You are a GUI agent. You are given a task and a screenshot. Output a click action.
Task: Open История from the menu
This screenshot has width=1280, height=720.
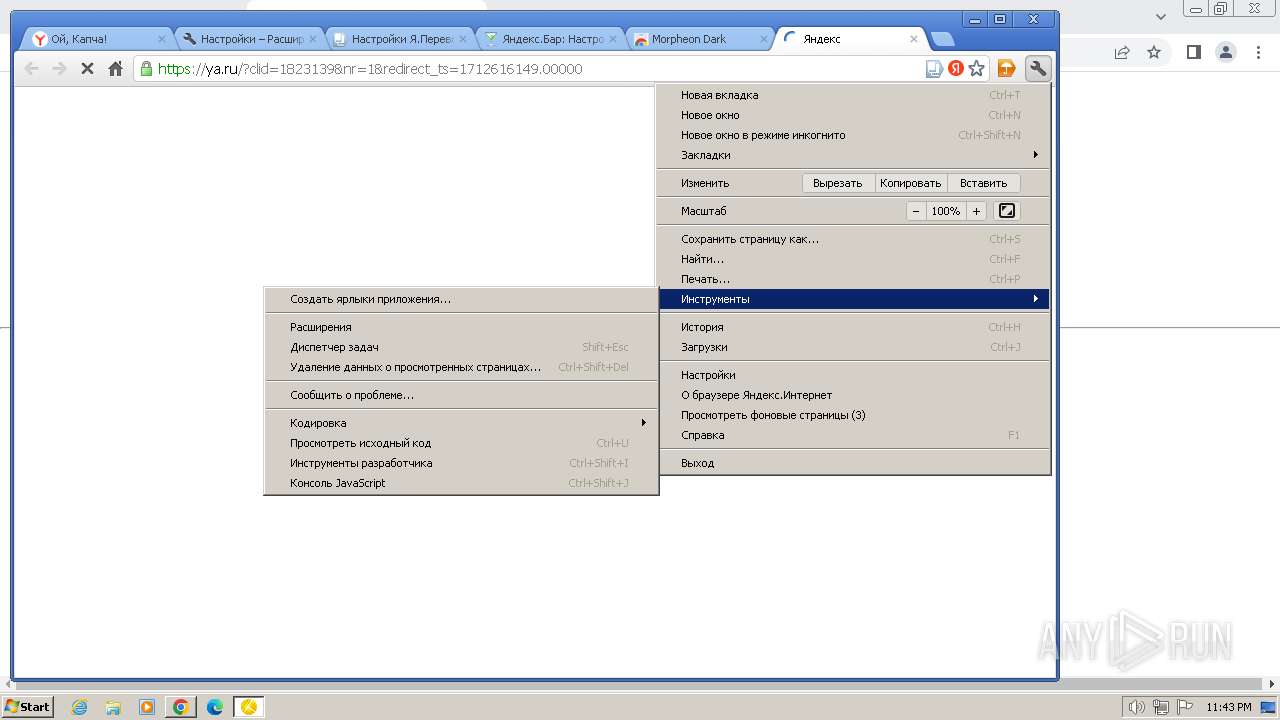[x=854, y=327]
